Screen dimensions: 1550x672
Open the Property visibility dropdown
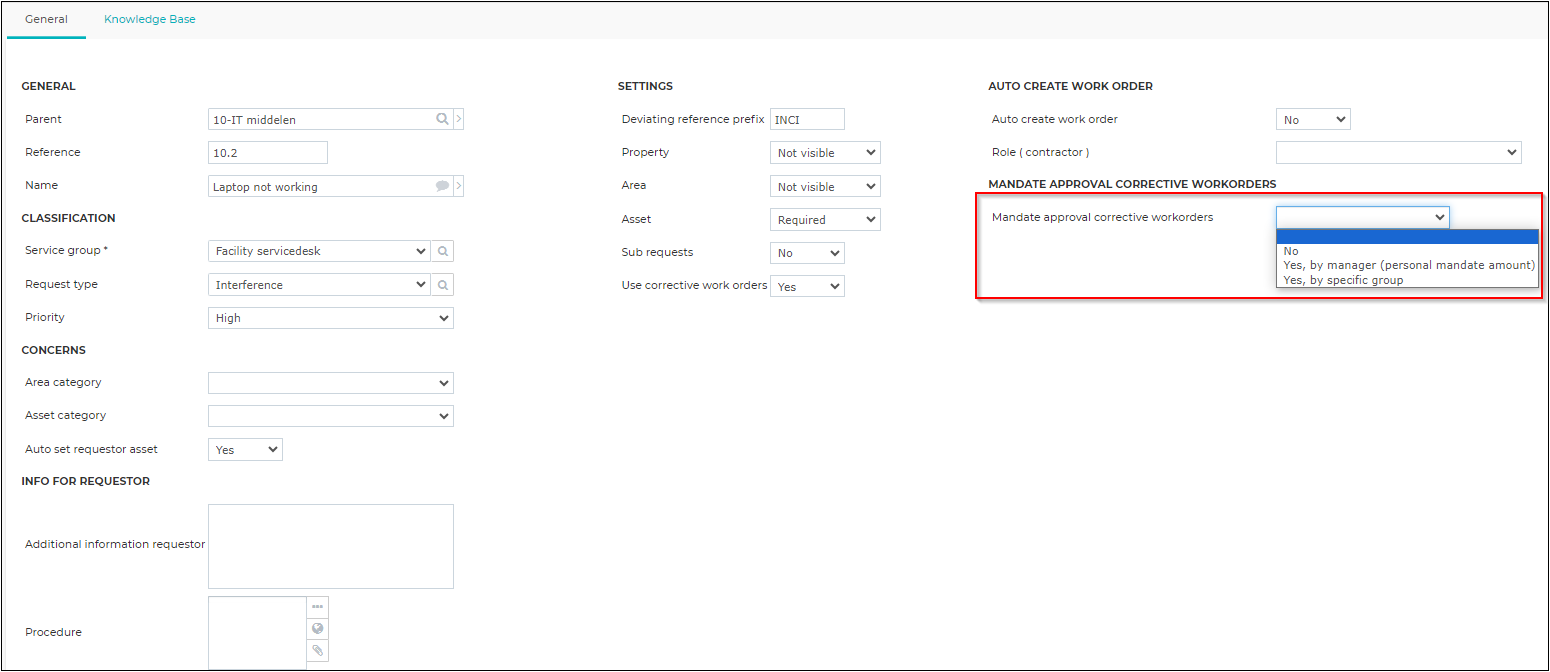[x=825, y=153]
